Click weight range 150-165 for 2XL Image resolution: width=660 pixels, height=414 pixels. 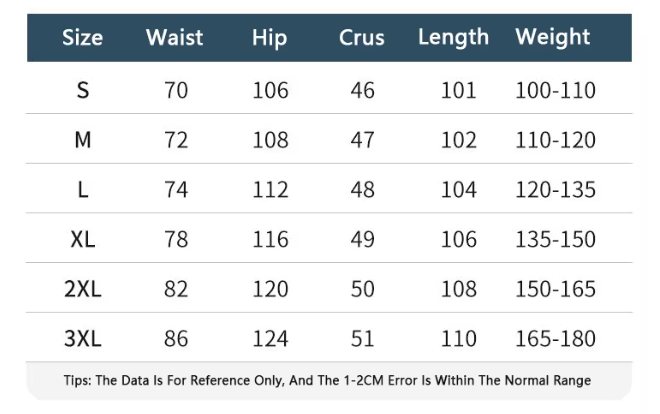555,290
